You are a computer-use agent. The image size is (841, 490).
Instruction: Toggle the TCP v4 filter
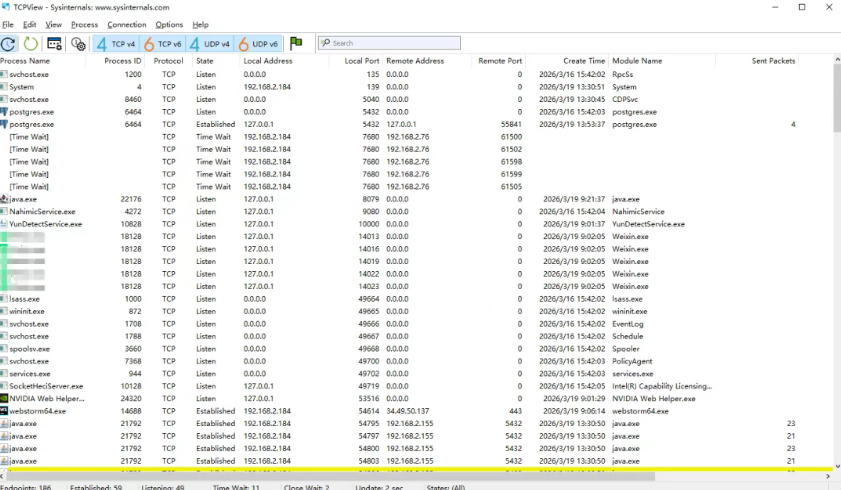(x=115, y=43)
